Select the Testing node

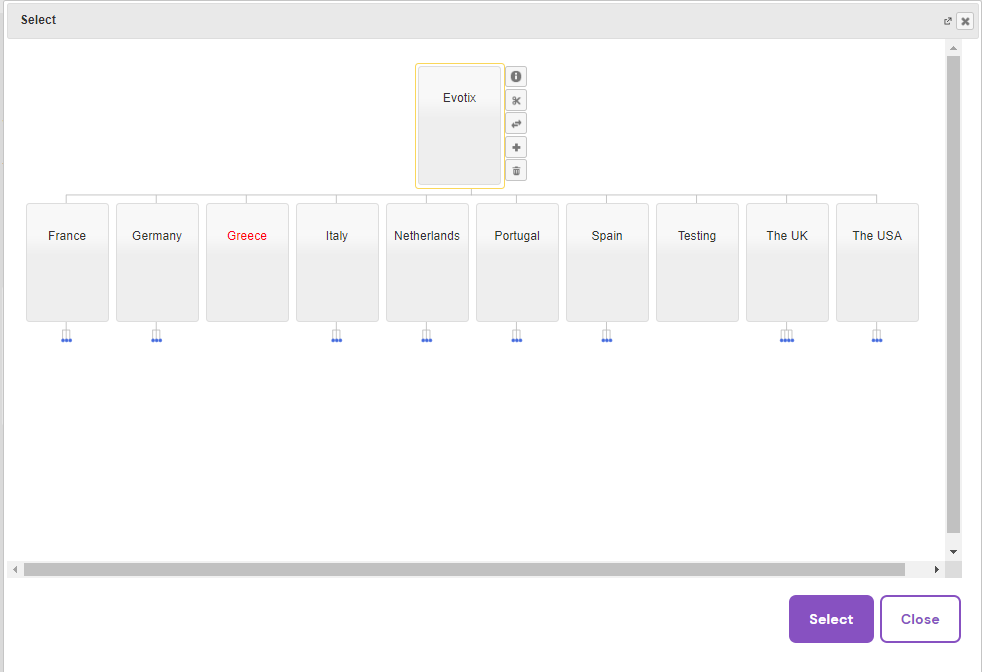[697, 262]
